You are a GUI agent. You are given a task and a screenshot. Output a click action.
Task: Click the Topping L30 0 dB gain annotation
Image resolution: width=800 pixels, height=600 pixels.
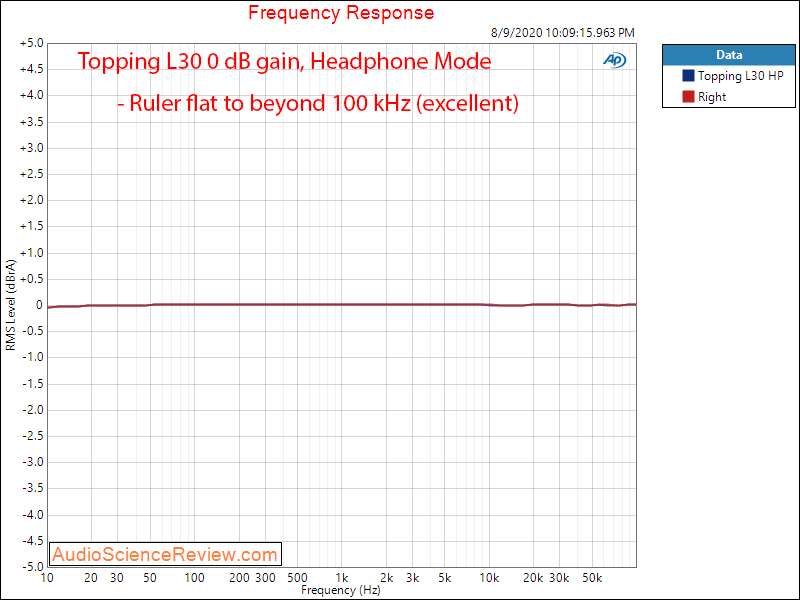tap(284, 61)
